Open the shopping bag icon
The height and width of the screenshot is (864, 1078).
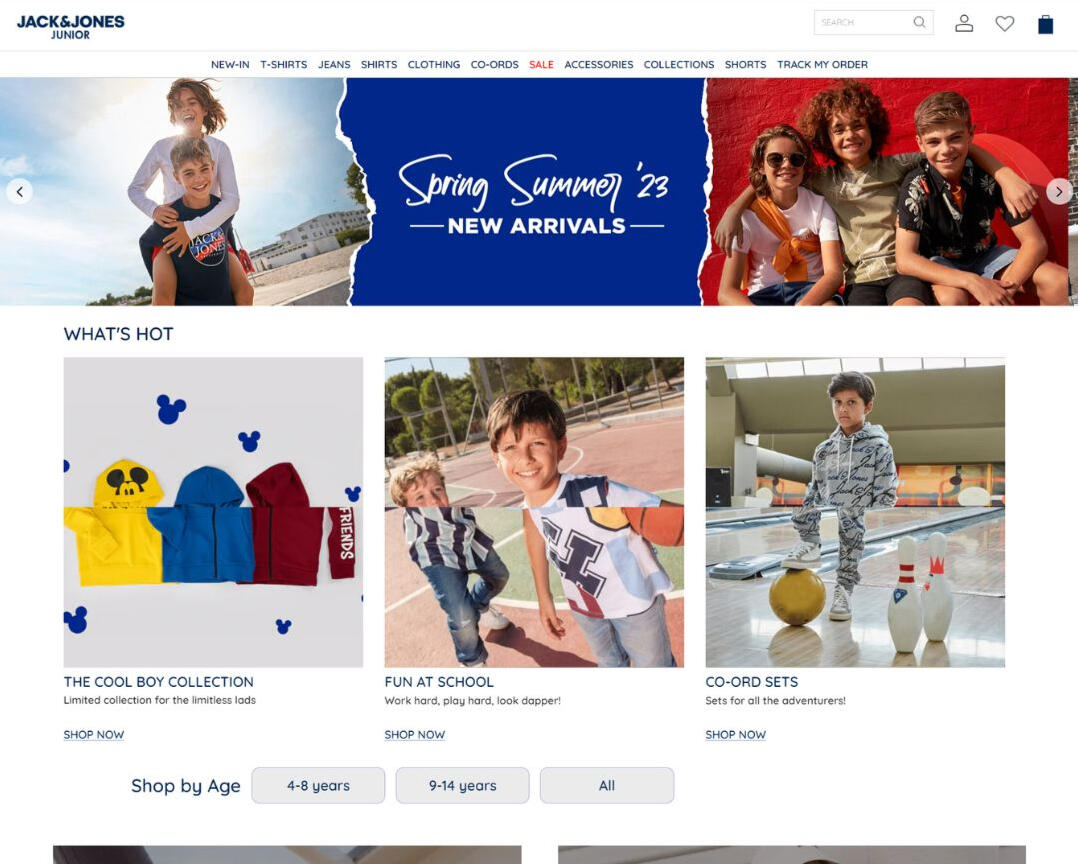click(1045, 24)
